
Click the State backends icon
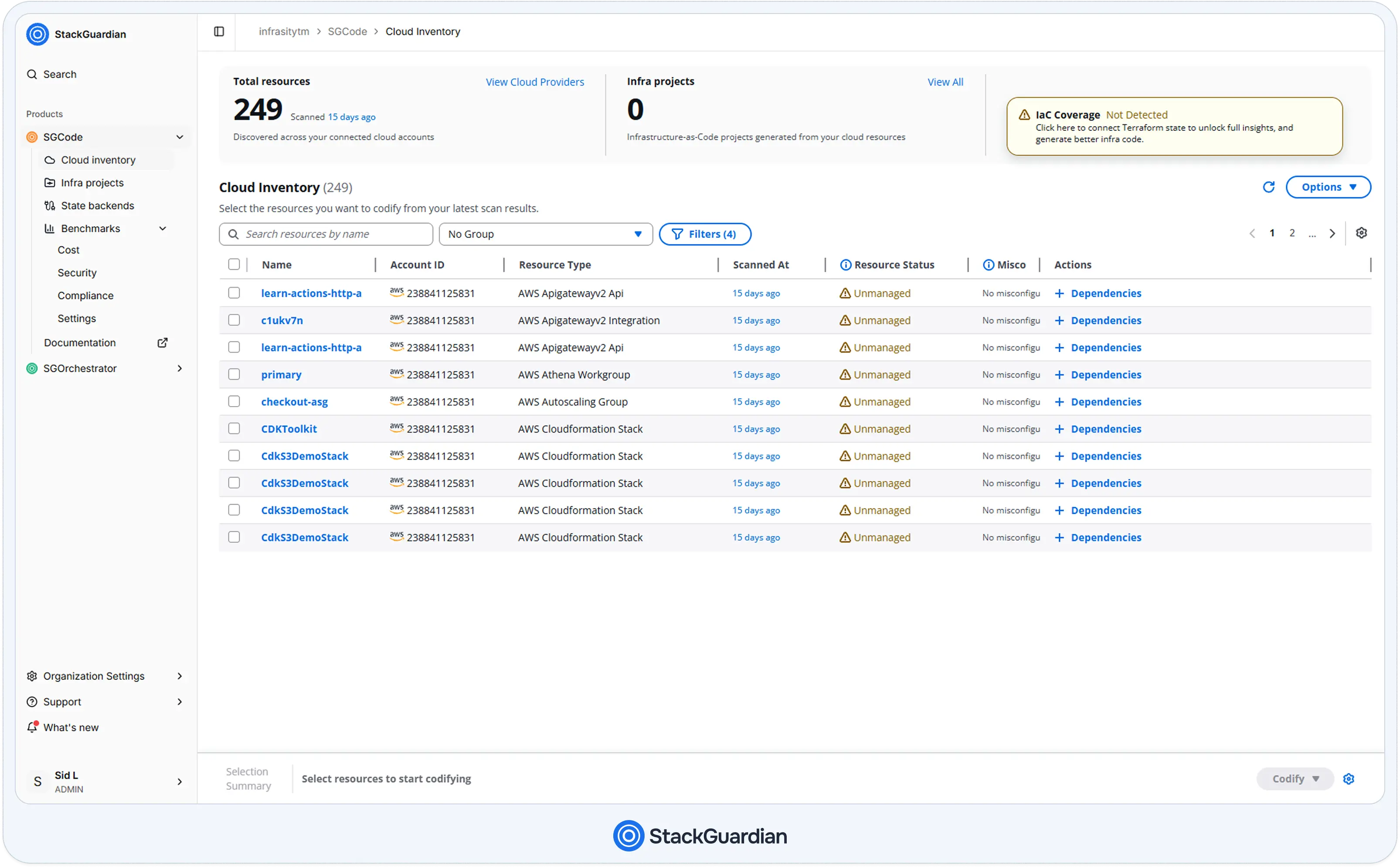tap(50, 206)
